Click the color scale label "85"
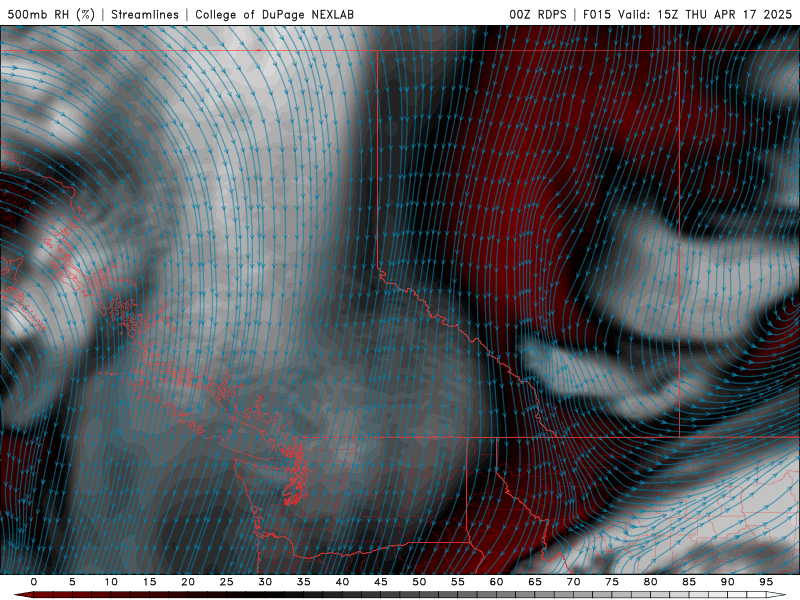This screenshot has width=800, height=600. click(x=689, y=582)
